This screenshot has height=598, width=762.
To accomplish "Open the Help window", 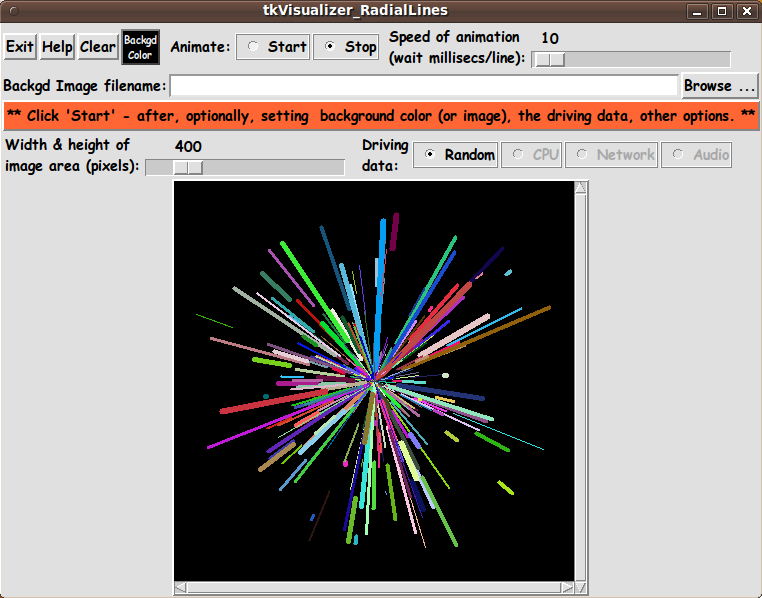I will [x=57, y=47].
